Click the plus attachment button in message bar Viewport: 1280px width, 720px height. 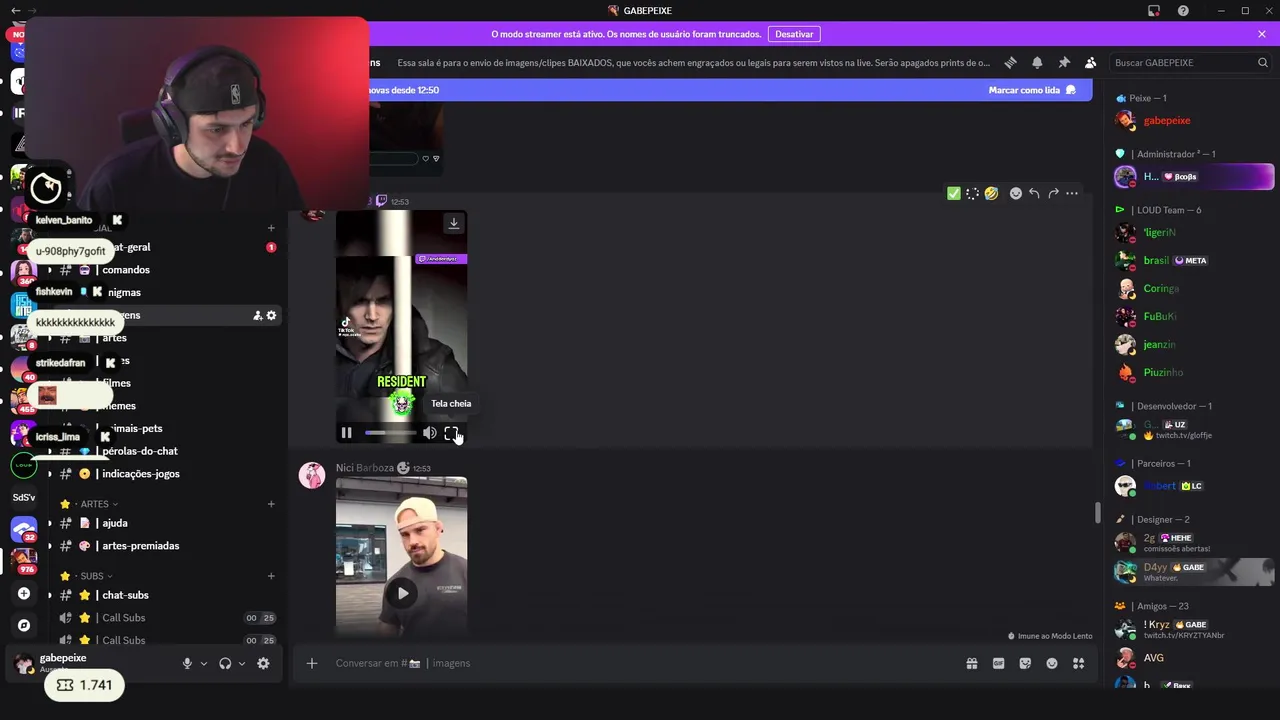point(312,663)
